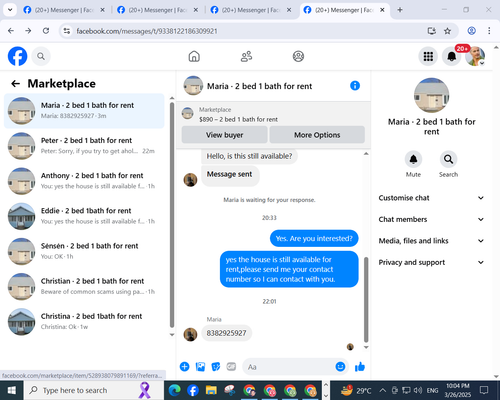Open the Christian conversation in the list
The image size is (500, 400).
click(84, 286)
